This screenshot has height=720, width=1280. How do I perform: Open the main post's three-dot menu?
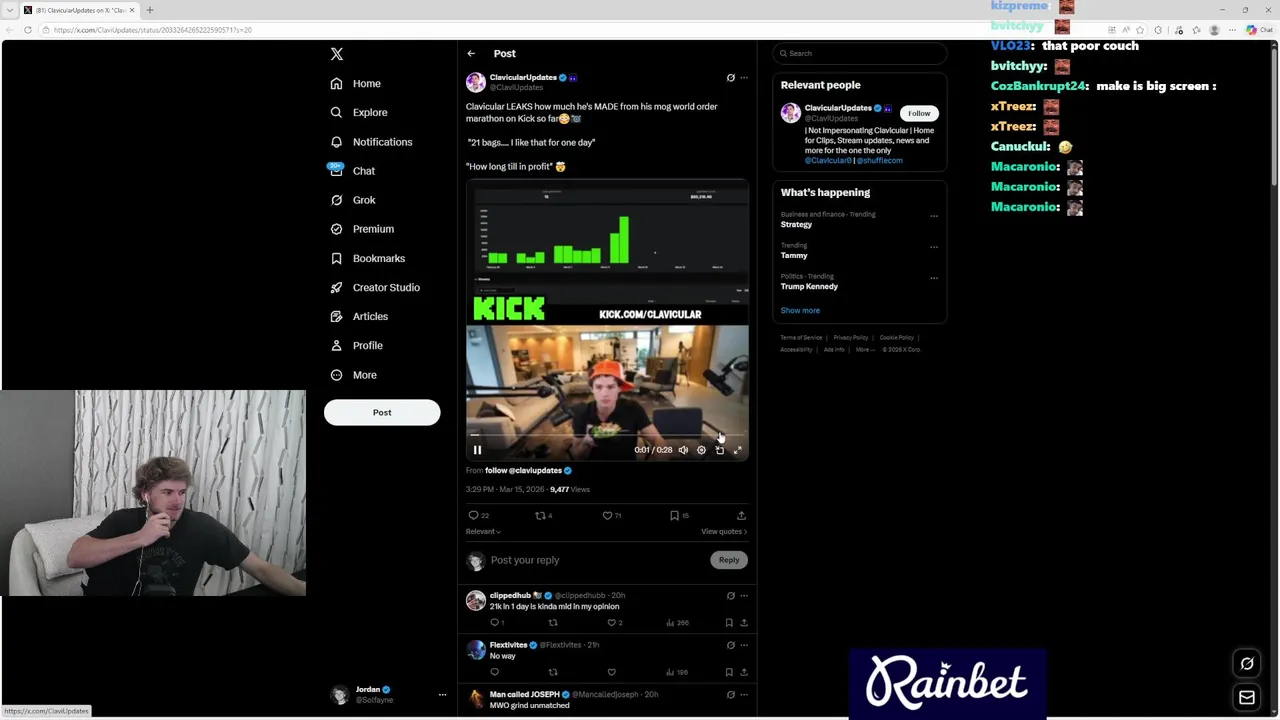[743, 78]
